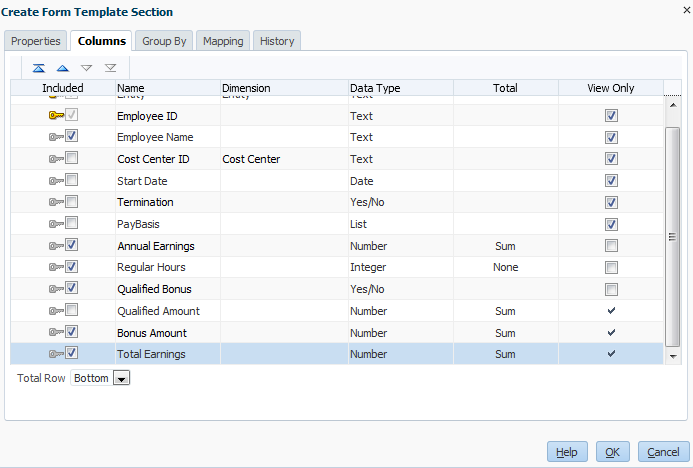Click the Regular Hours Total cell showing None

pyautogui.click(x=504, y=267)
